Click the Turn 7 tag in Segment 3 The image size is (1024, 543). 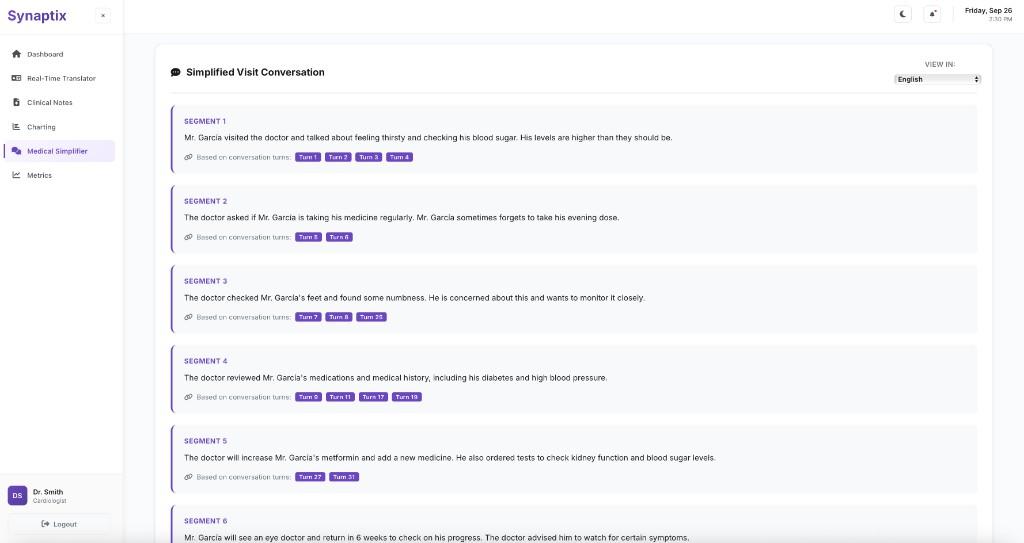click(x=308, y=317)
